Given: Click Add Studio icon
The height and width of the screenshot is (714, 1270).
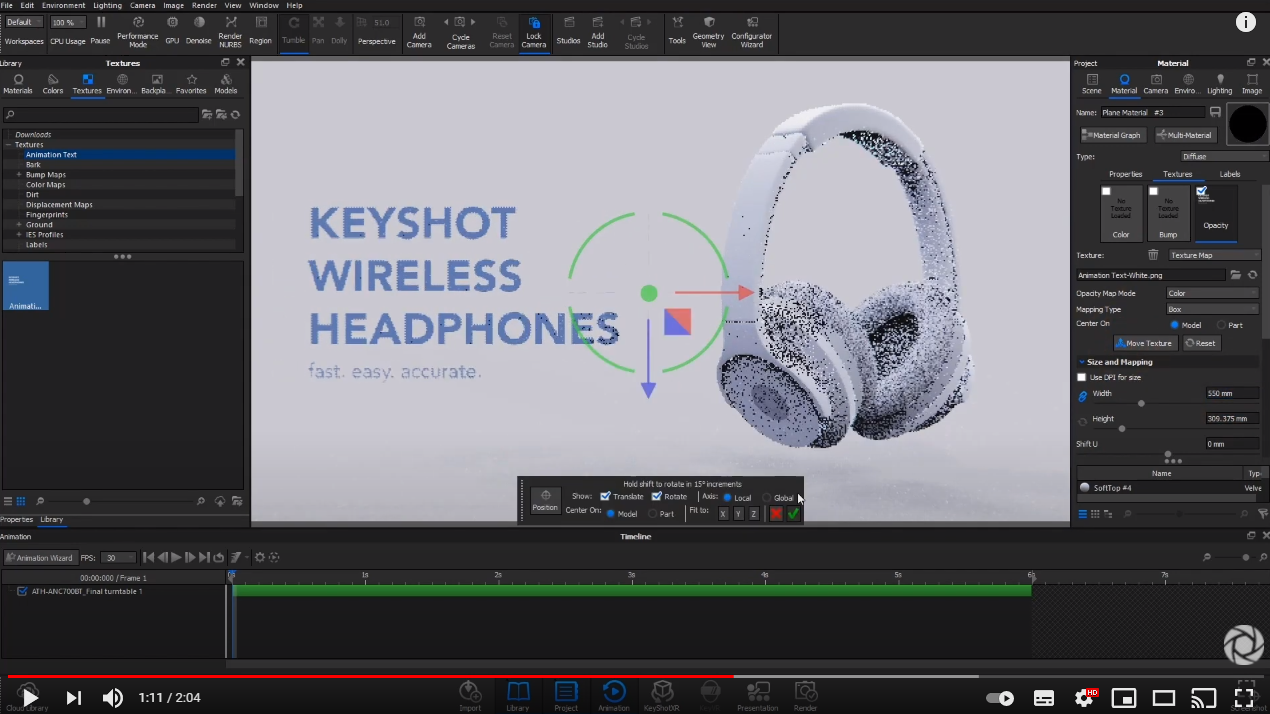Looking at the screenshot, I should 597,23.
